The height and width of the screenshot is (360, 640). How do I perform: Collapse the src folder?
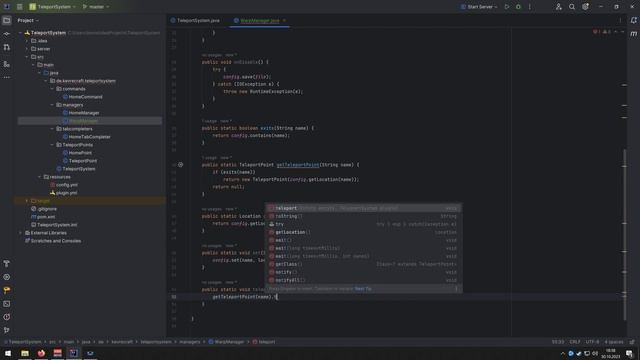[x=27, y=57]
